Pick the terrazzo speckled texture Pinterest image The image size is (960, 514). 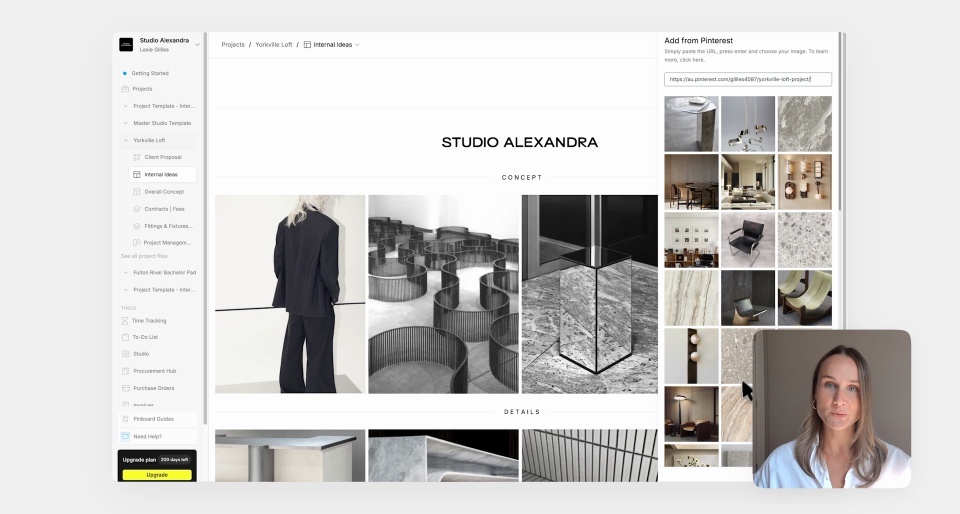tap(804, 240)
